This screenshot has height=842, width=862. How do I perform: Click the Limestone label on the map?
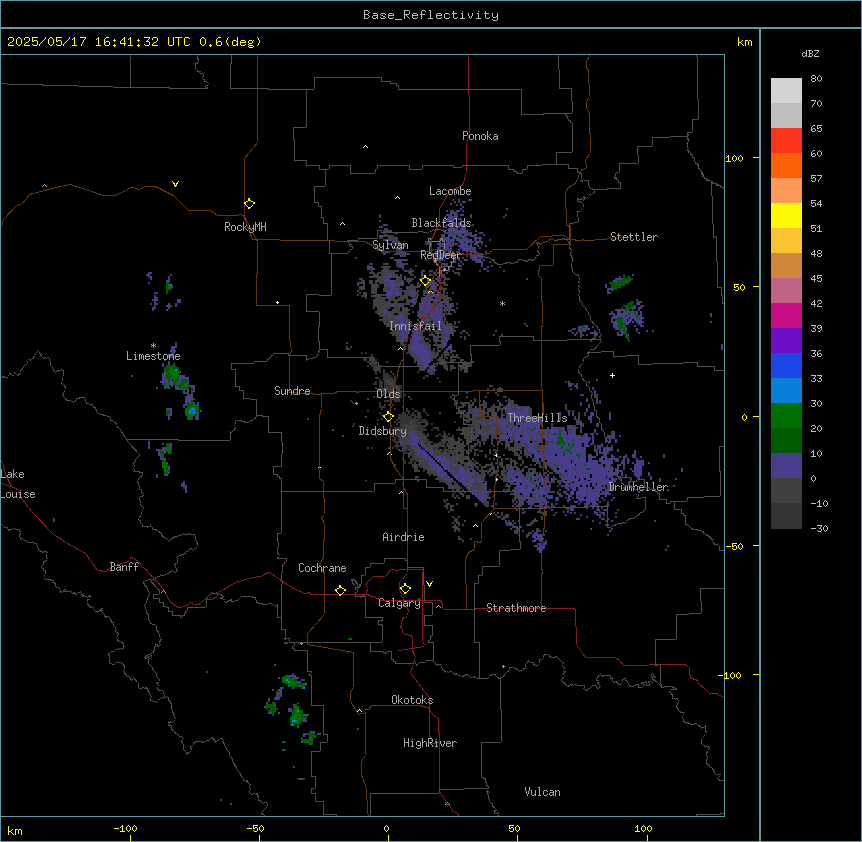[x=153, y=356]
